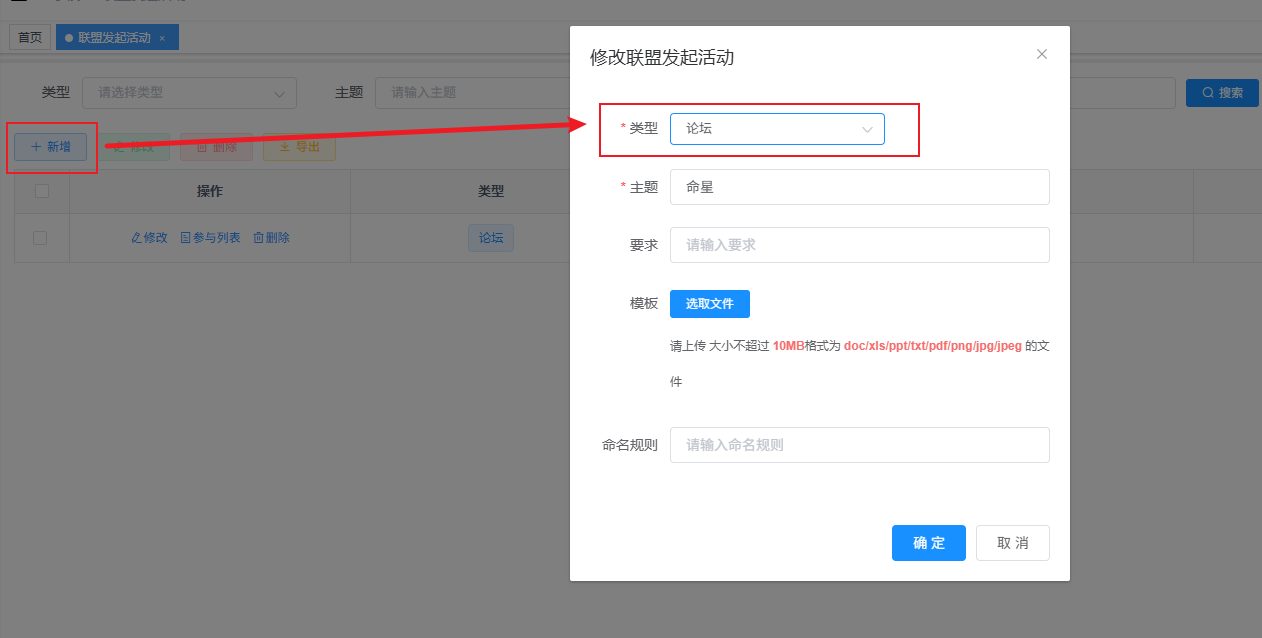Click the 新增 plus button
Image resolution: width=1262 pixels, height=638 pixels.
(51, 147)
